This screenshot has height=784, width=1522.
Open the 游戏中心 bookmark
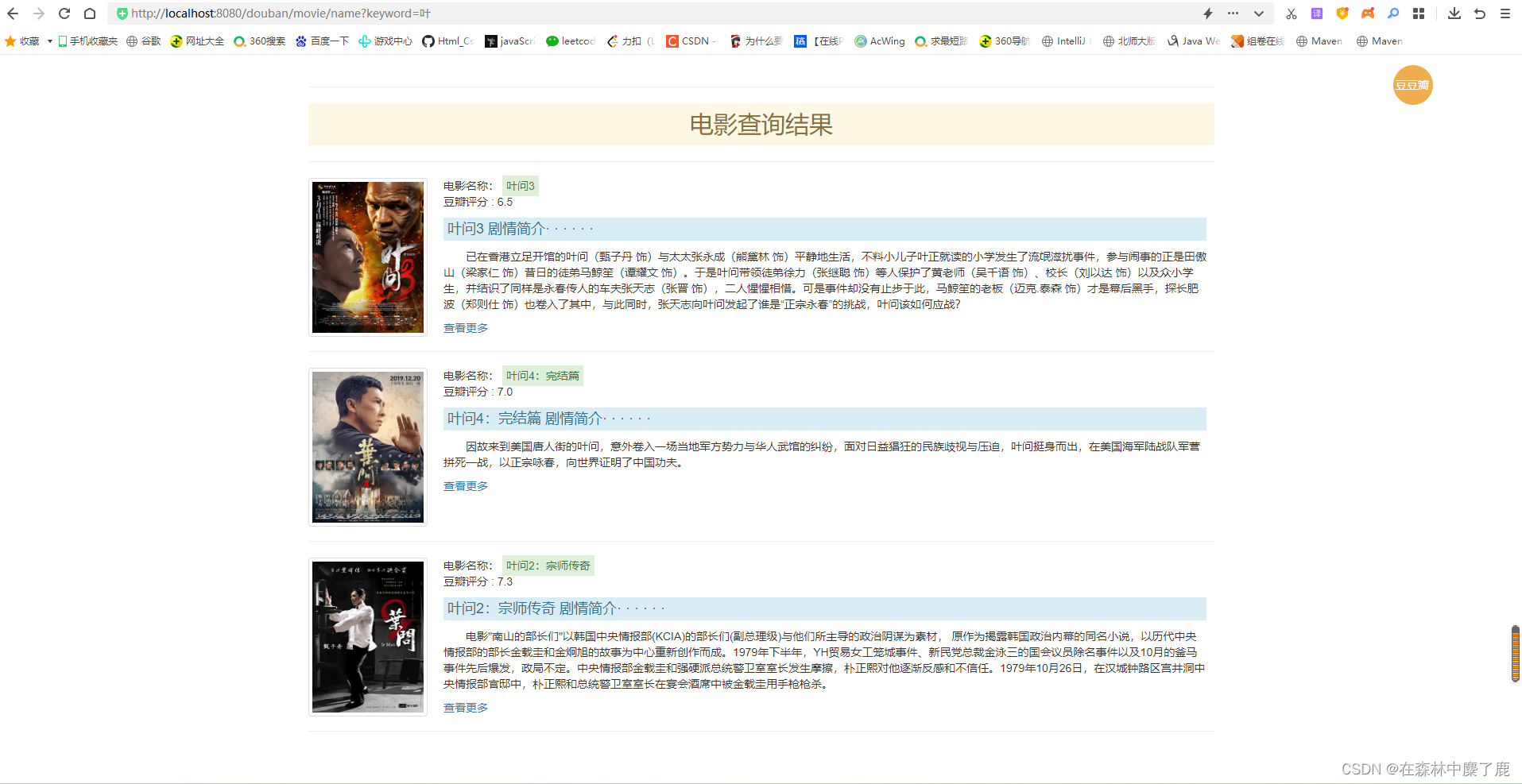[385, 41]
